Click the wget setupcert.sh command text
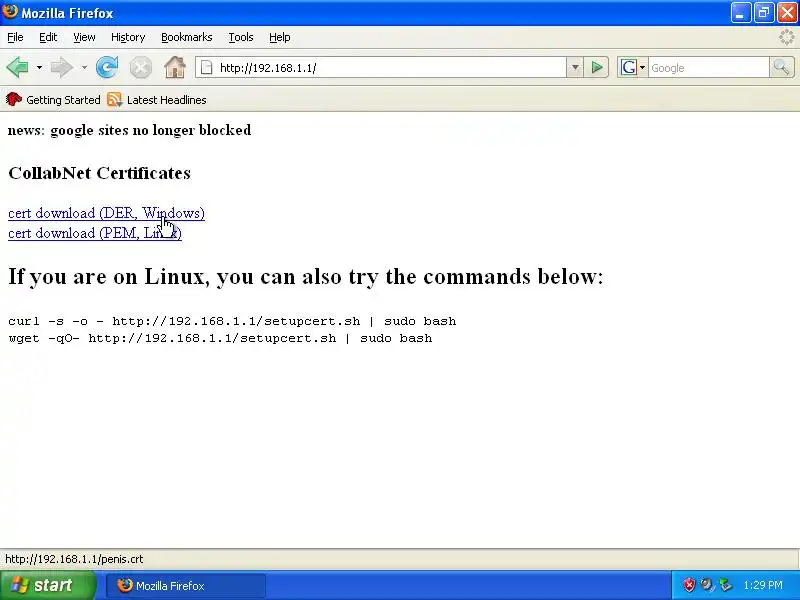This screenshot has height=600, width=800. (220, 338)
